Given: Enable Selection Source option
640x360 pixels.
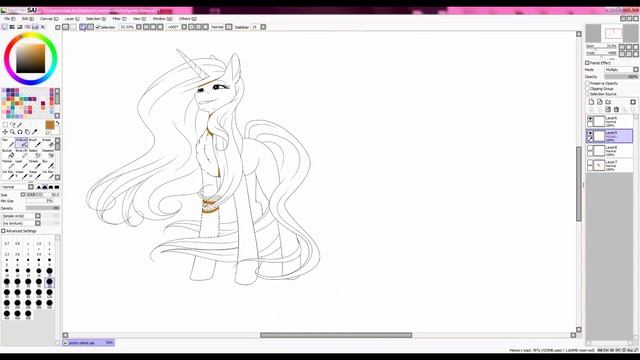Looking at the screenshot, I should 587,94.
